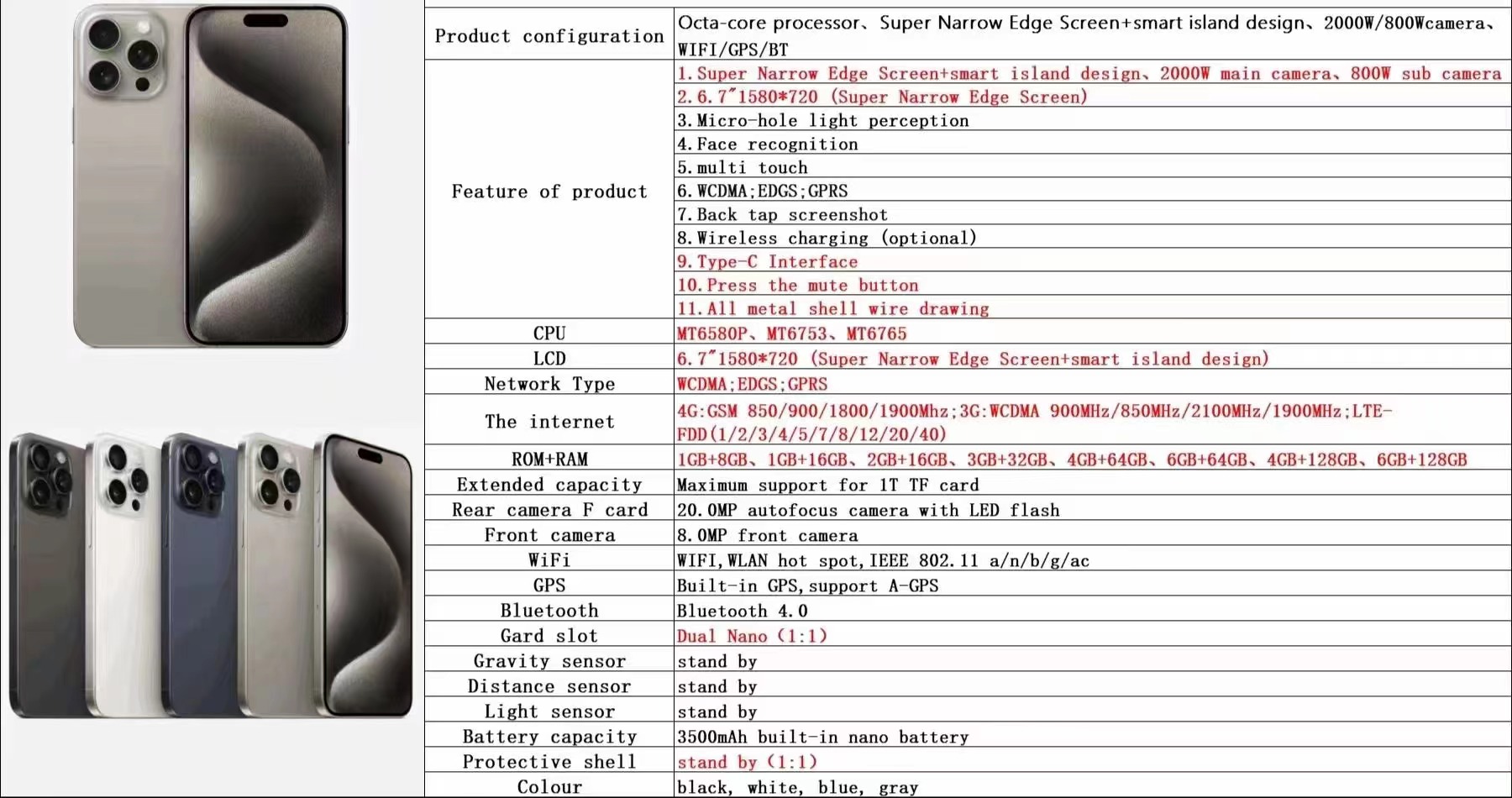Click the CPU value MT6580P、MT6753、MT6765
Viewport: 1512px width, 798px height.
(x=792, y=333)
